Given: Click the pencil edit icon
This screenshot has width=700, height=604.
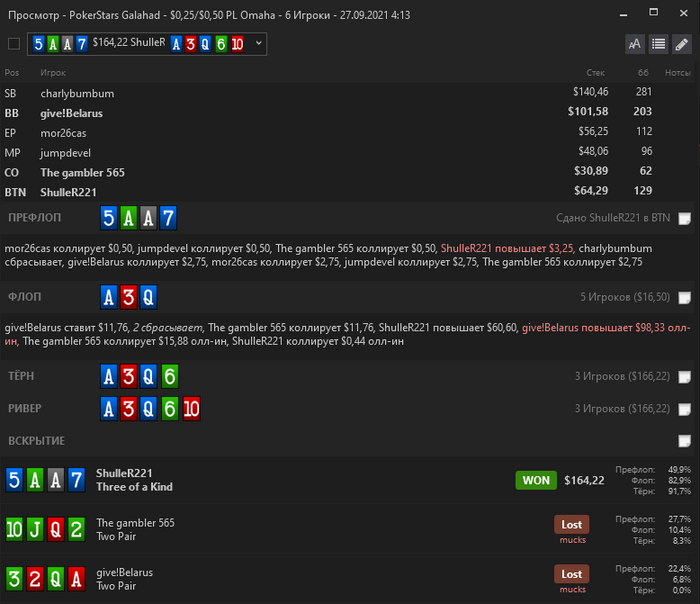Looking at the screenshot, I should [682, 44].
